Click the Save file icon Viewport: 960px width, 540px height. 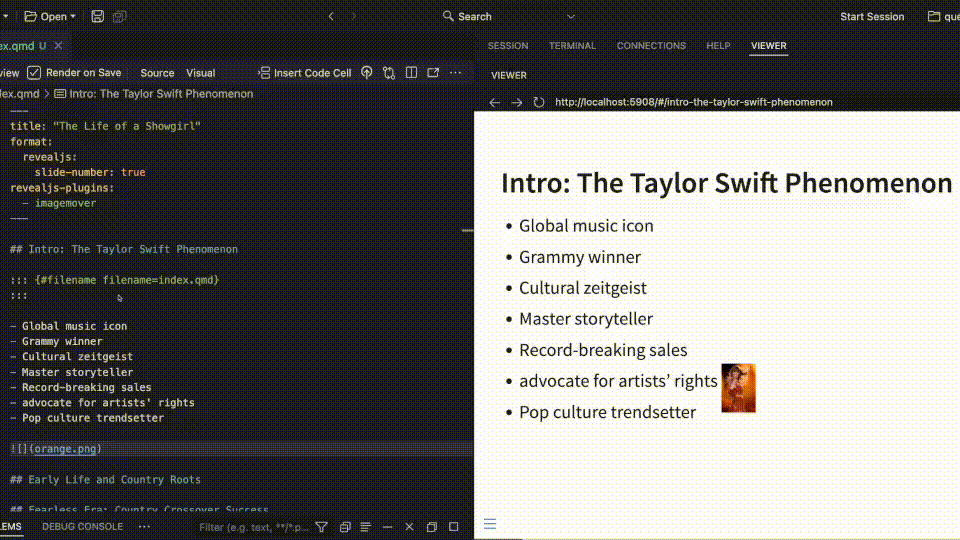(x=97, y=17)
